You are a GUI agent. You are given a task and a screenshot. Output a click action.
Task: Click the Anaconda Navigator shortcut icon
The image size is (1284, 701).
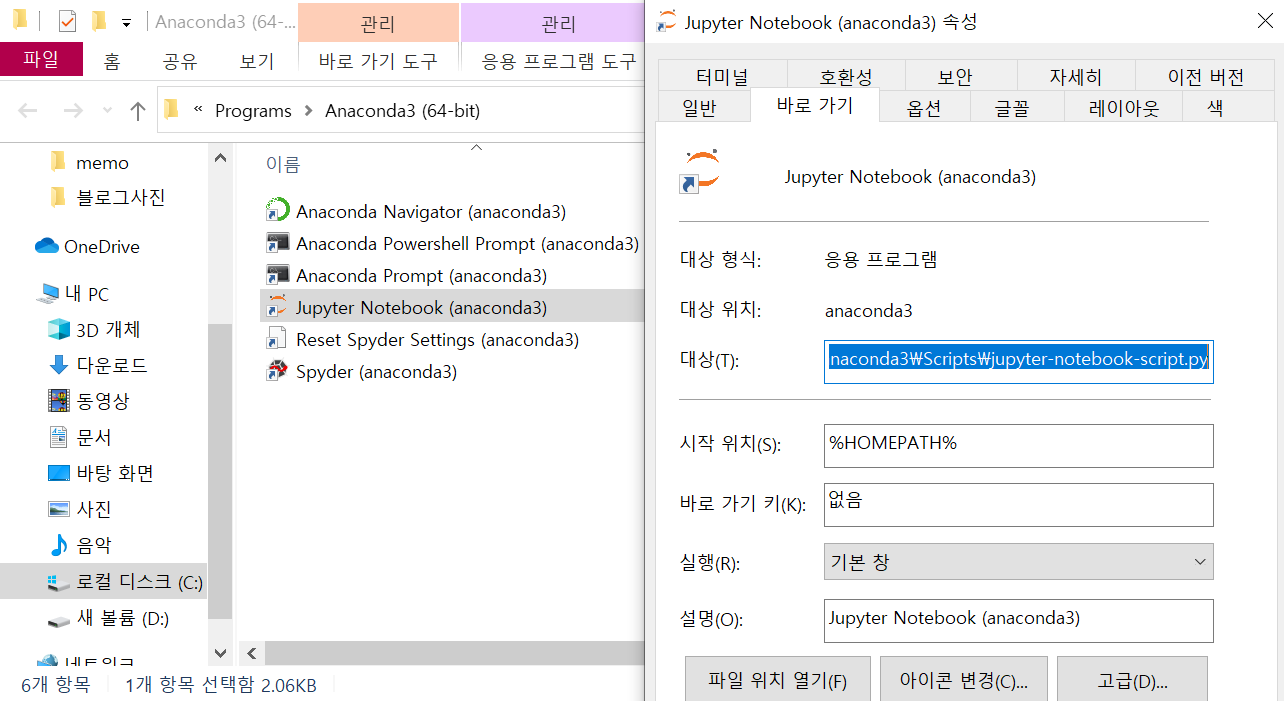[x=277, y=211]
